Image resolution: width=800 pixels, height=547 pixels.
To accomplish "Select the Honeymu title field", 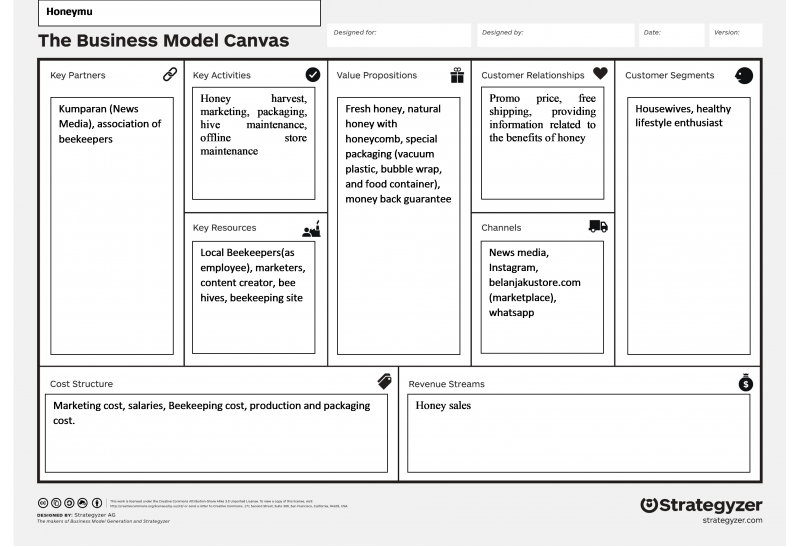I will pos(180,13).
